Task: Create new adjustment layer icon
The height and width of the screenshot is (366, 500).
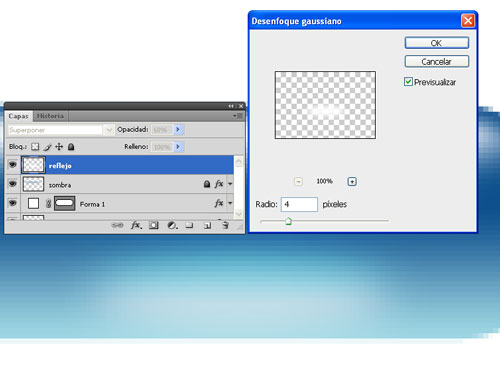Action: pos(172,226)
